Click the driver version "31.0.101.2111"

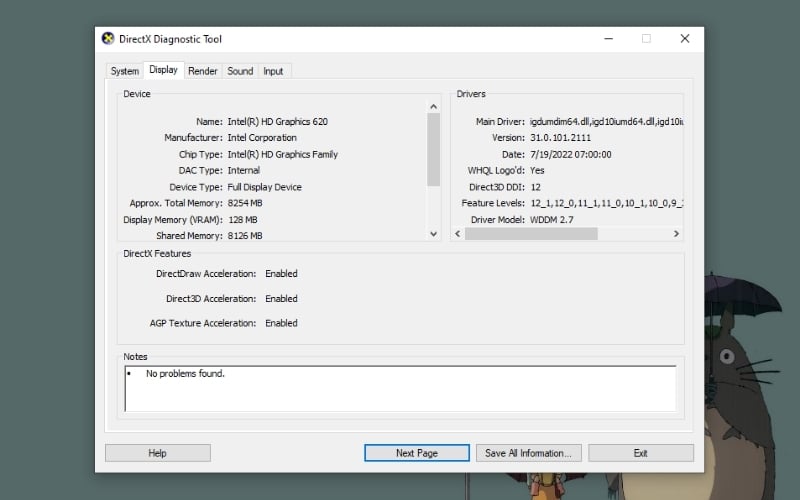tap(560, 138)
